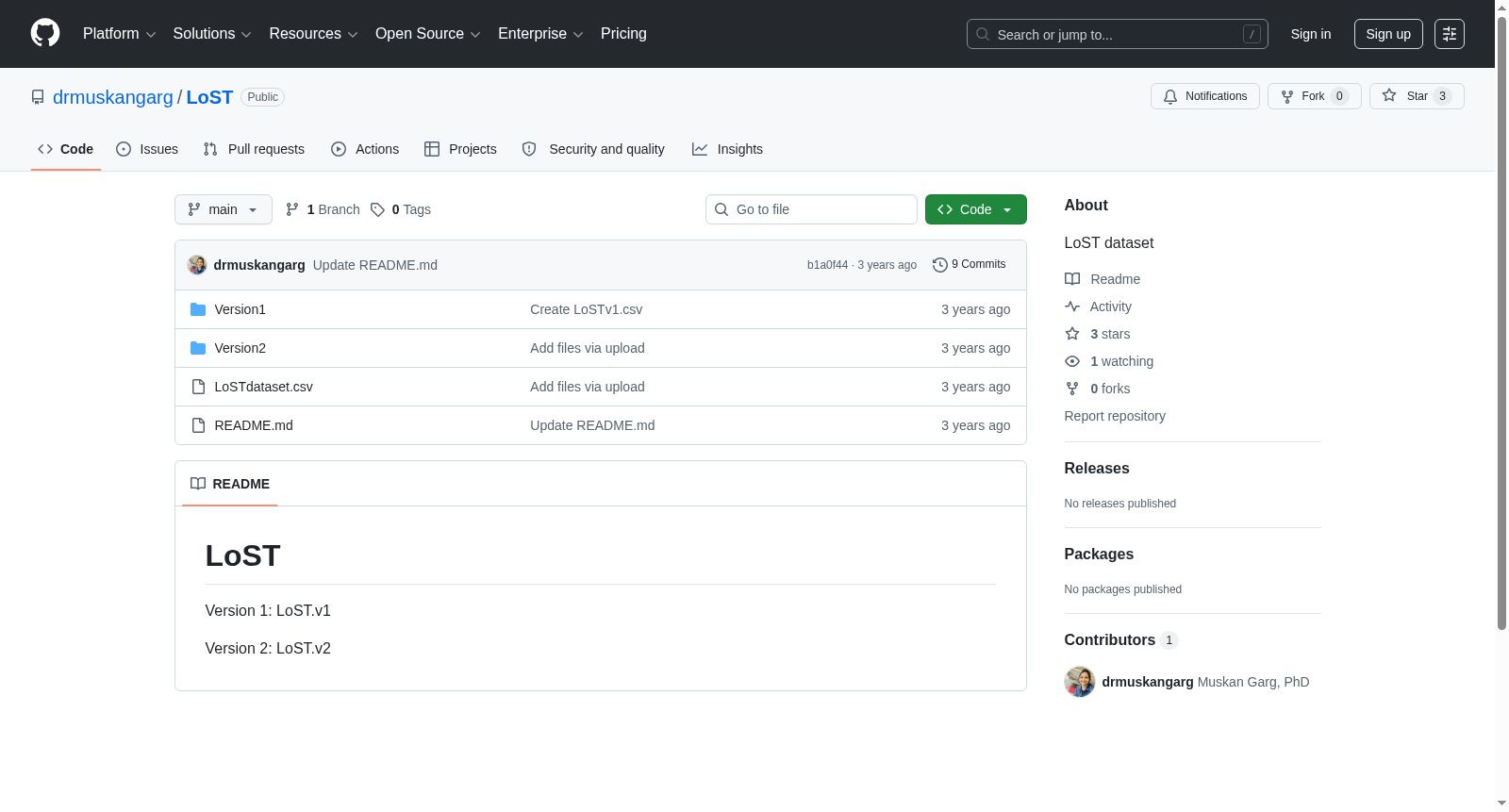This screenshot has height=812, width=1509.
Task: Open drmuskangarg author link in commit header
Action: (259, 265)
